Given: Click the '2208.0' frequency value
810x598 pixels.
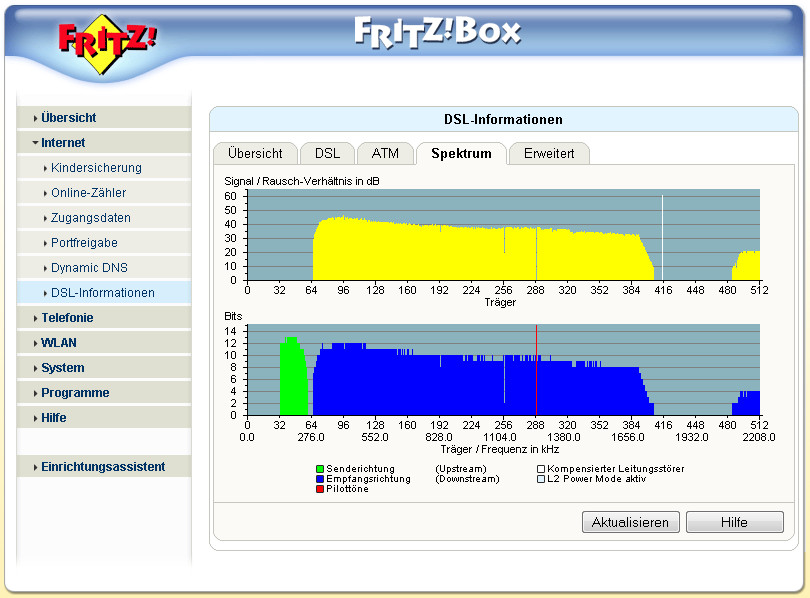Looking at the screenshot, I should tap(759, 437).
